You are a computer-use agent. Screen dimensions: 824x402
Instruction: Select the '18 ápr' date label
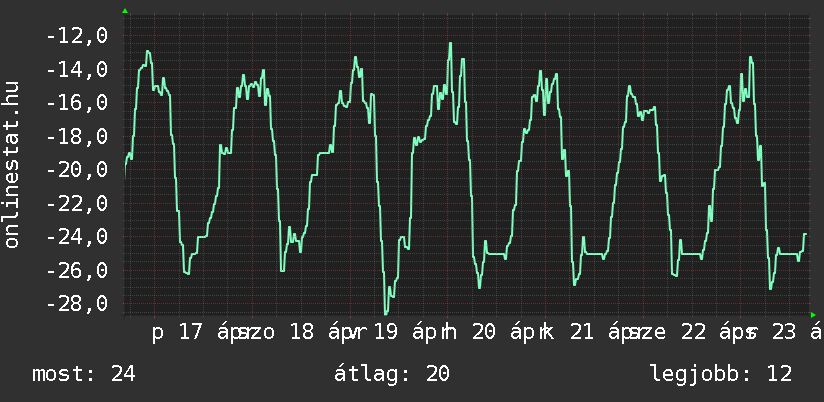point(313,333)
